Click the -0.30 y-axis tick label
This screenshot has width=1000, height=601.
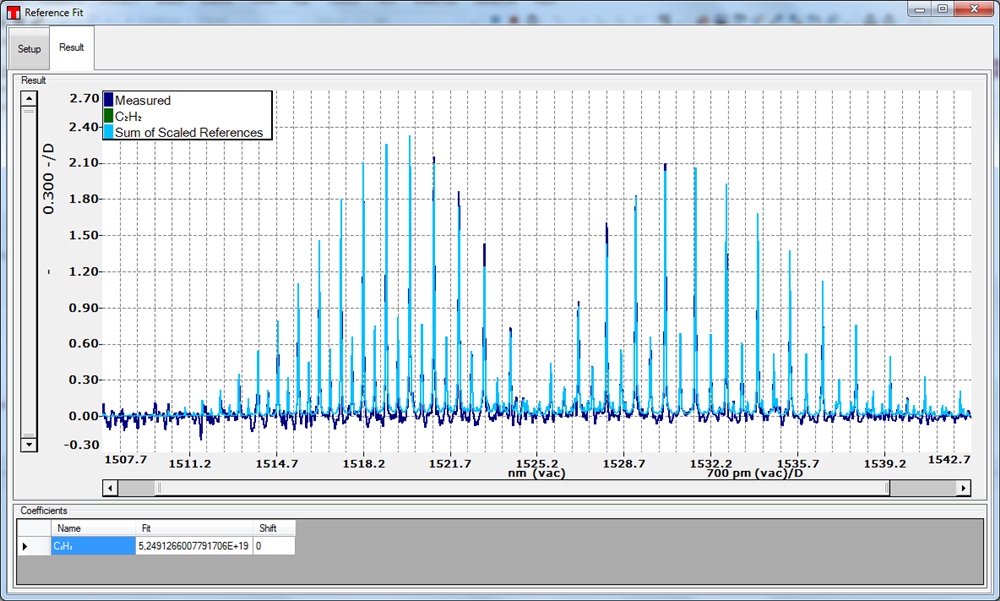tap(82, 445)
